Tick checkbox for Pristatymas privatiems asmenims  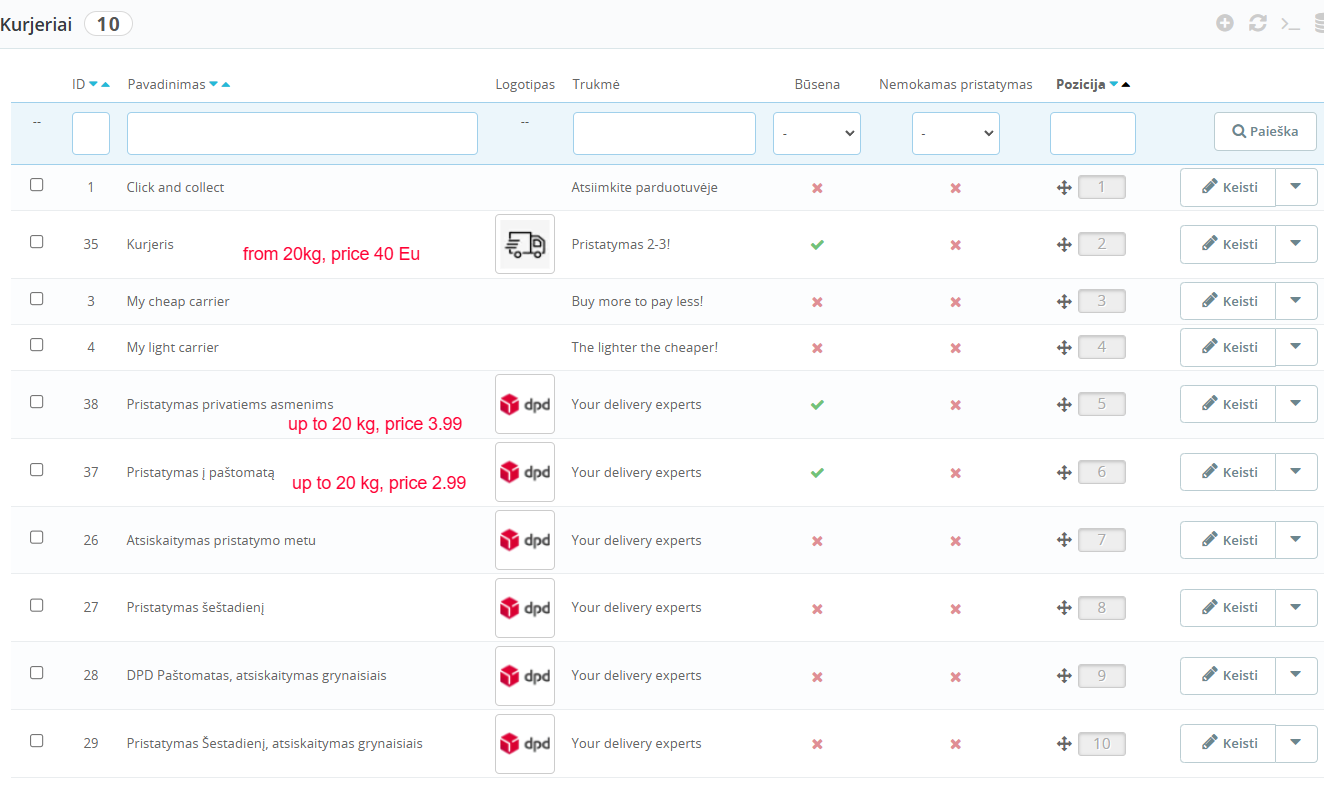tap(37, 402)
